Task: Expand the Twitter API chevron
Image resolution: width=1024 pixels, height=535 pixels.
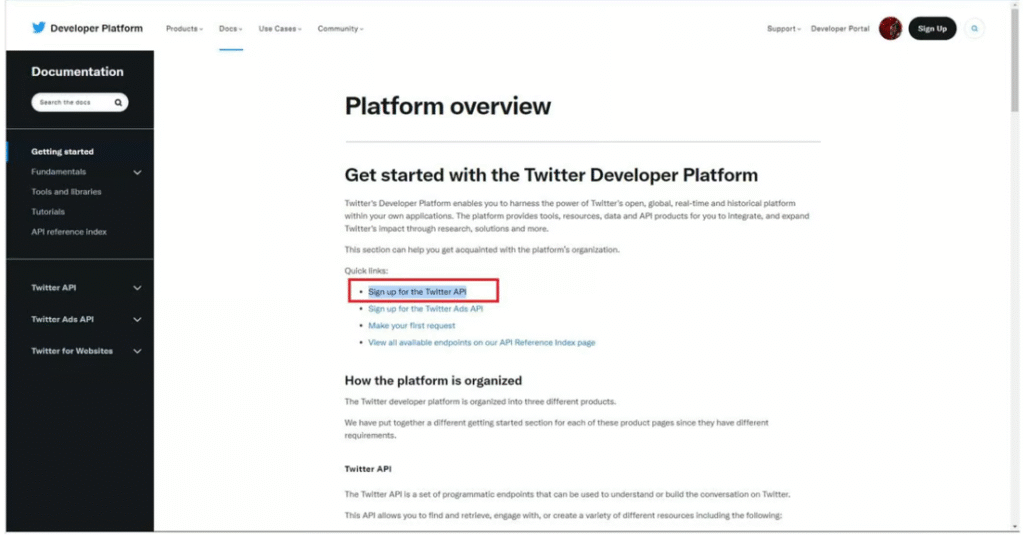Action: 137,288
